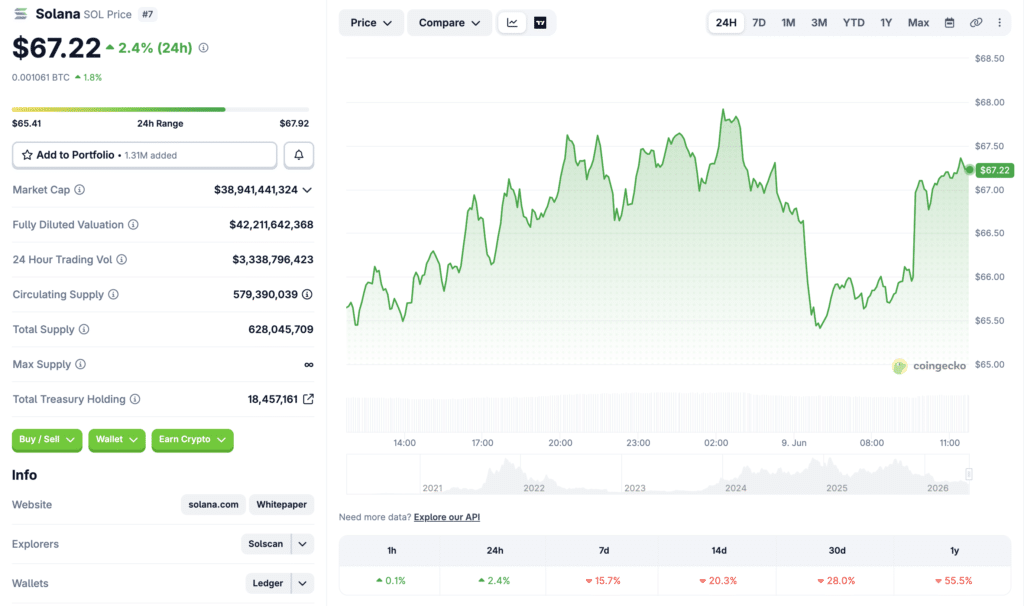This screenshot has height=606, width=1024.
Task: Click the volume bars area under chart
Action: 657,413
